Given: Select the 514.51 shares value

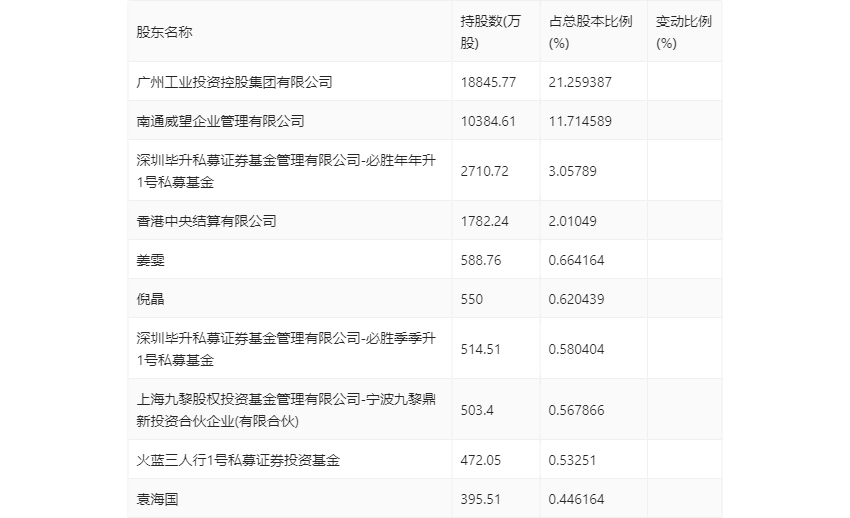Looking at the screenshot, I should 480,349.
